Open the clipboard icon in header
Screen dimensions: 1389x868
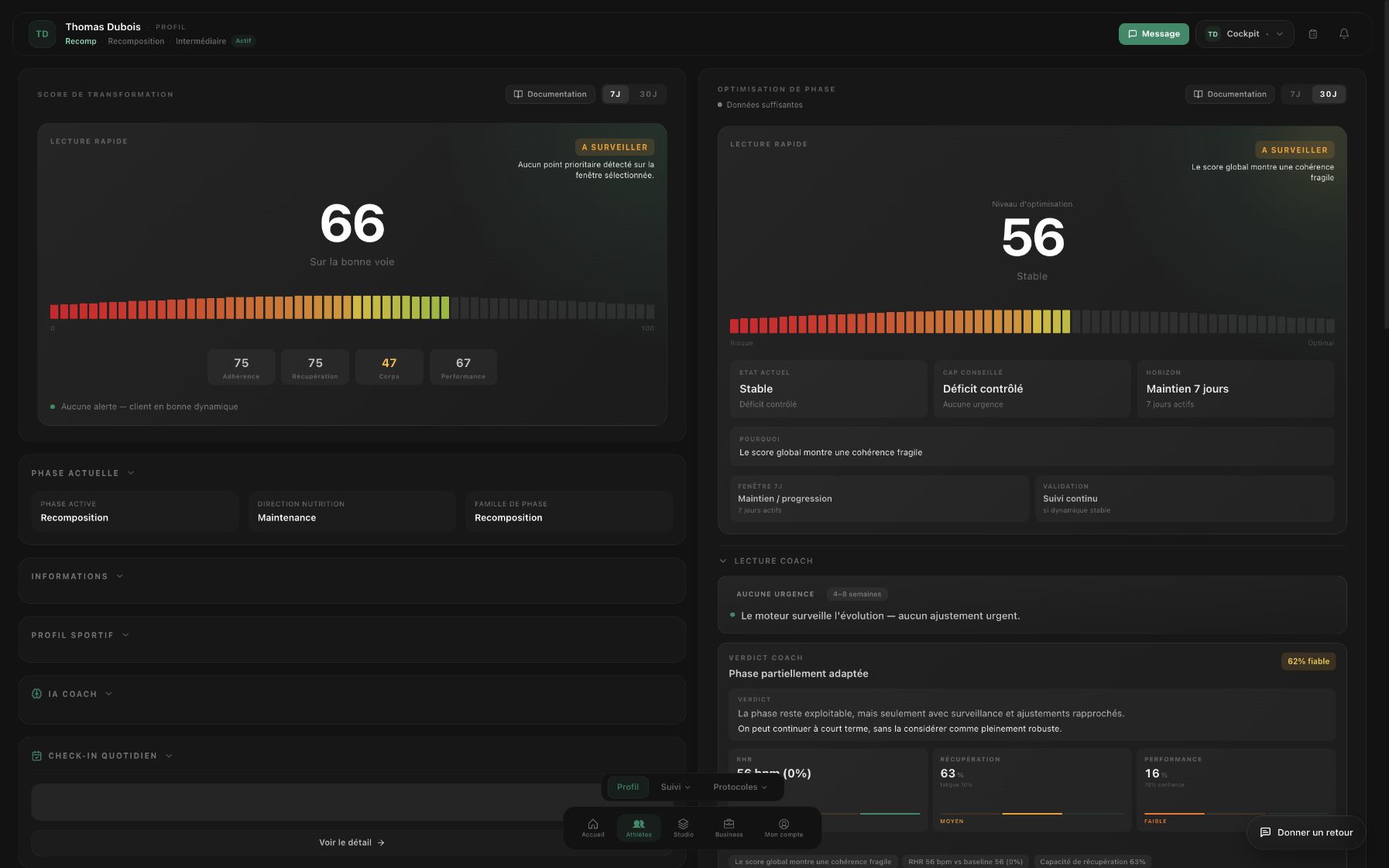pyautogui.click(x=1312, y=34)
